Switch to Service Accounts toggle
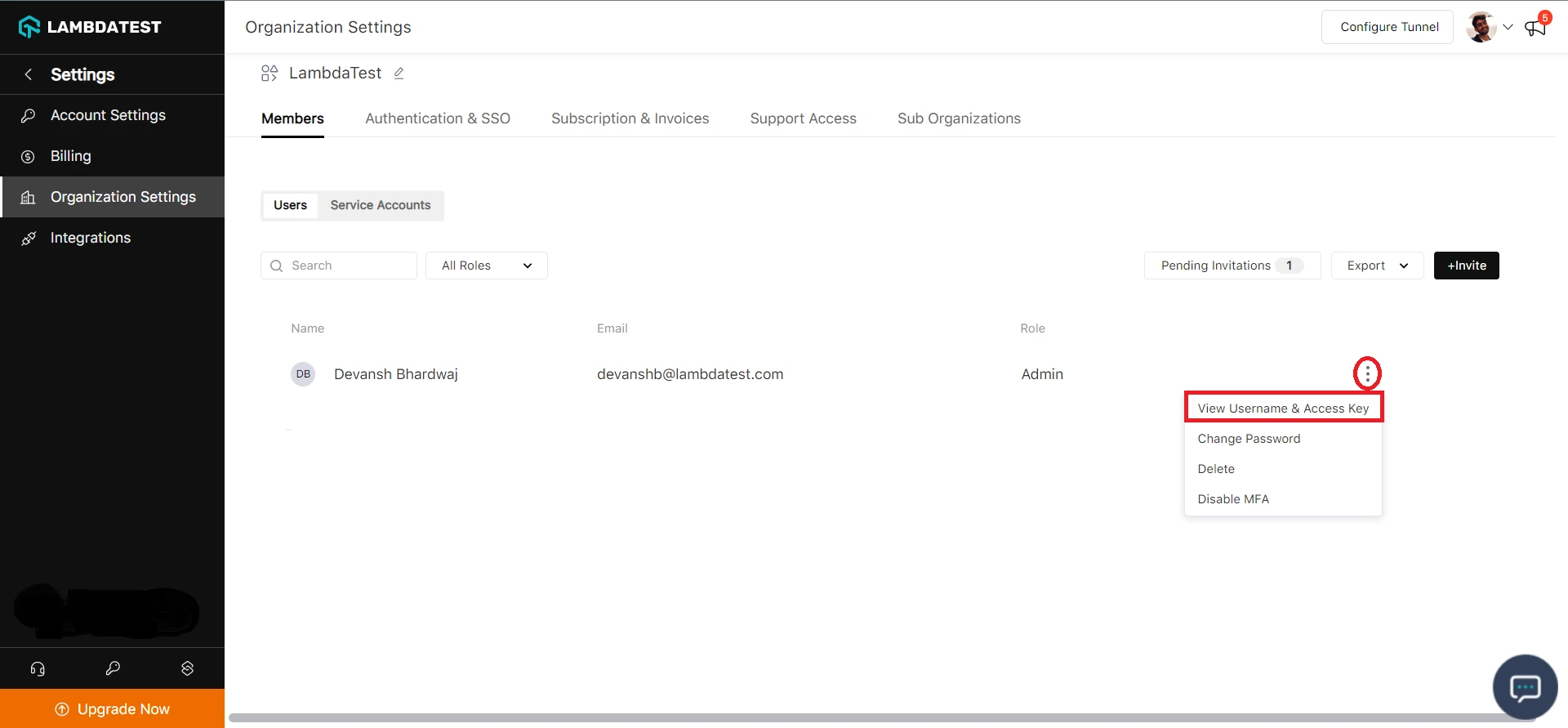The width and height of the screenshot is (1568, 728). (380, 205)
